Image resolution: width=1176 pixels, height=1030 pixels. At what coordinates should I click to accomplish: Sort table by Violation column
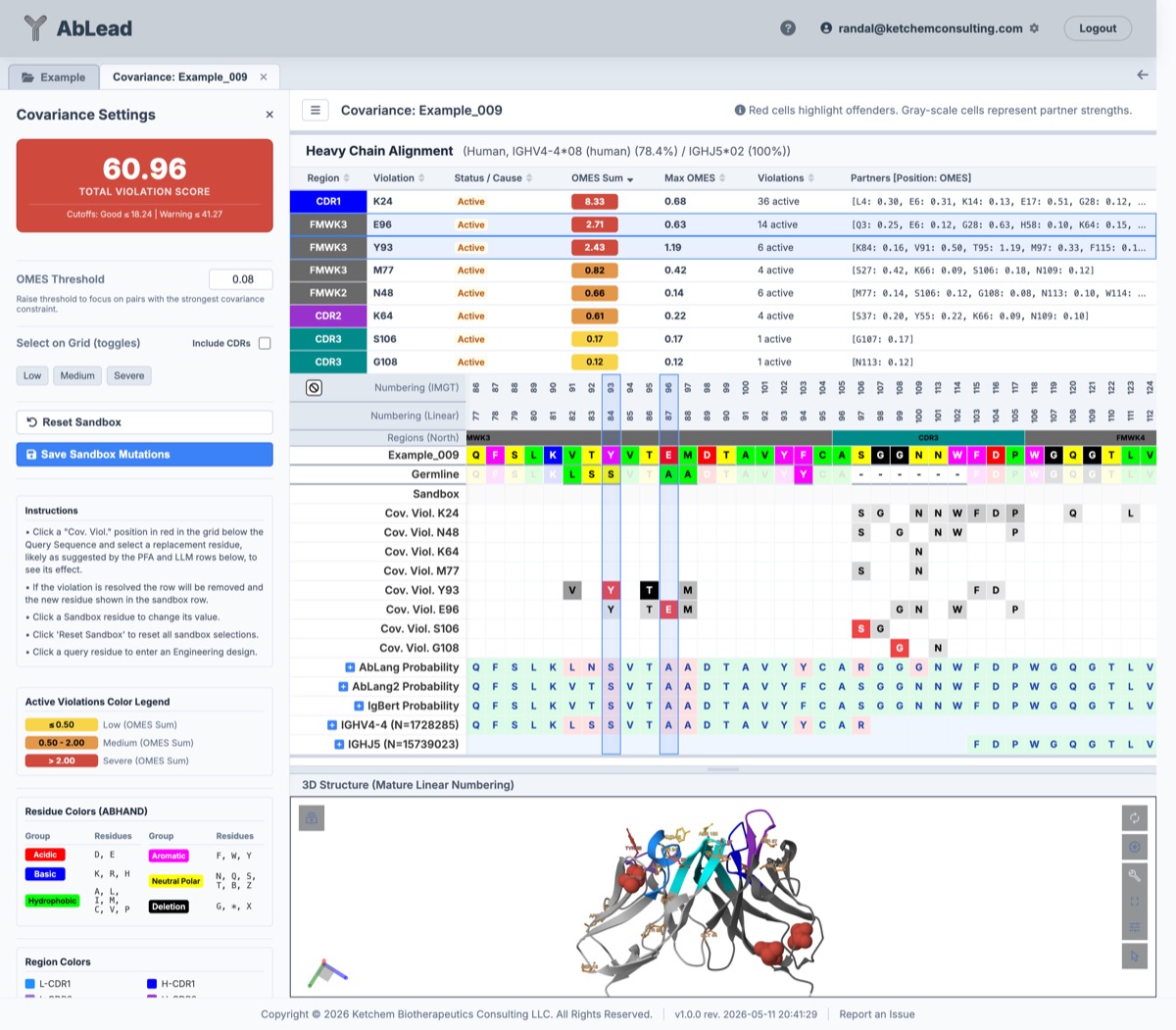(x=399, y=178)
